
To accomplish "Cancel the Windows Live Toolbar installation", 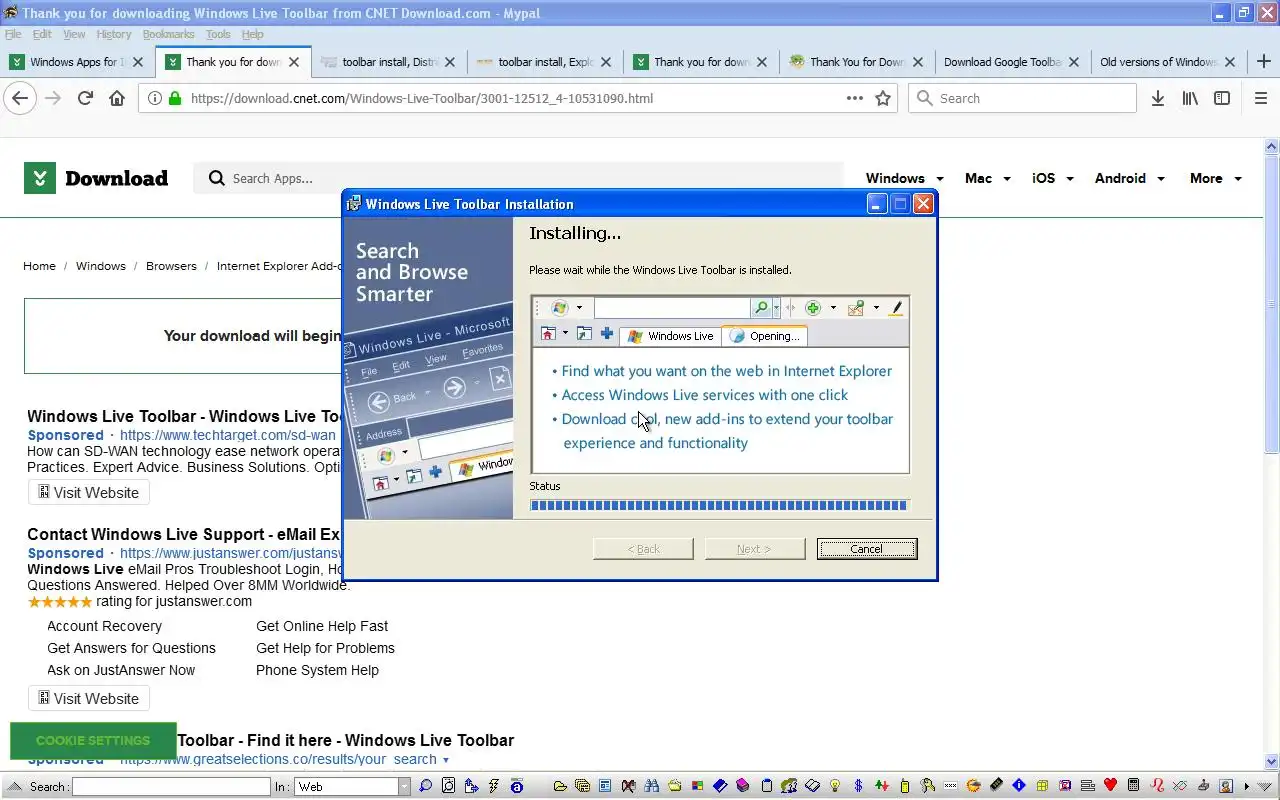I will 867,549.
